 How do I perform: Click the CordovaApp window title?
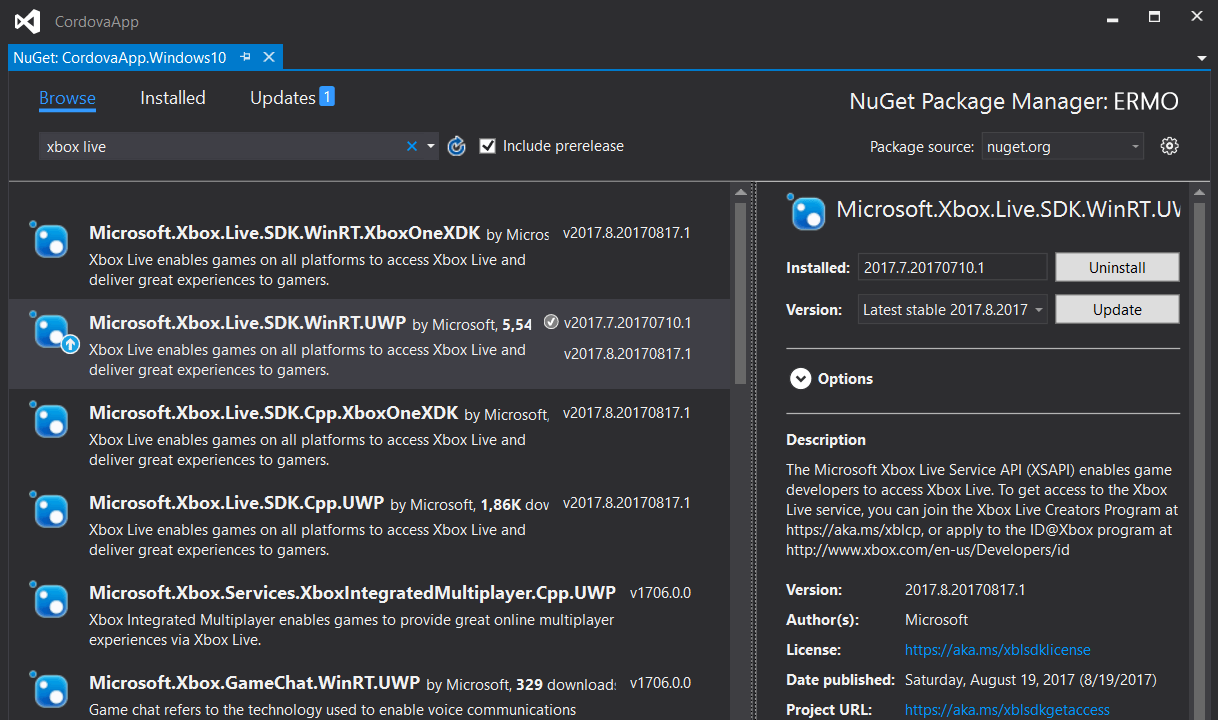pos(97,21)
